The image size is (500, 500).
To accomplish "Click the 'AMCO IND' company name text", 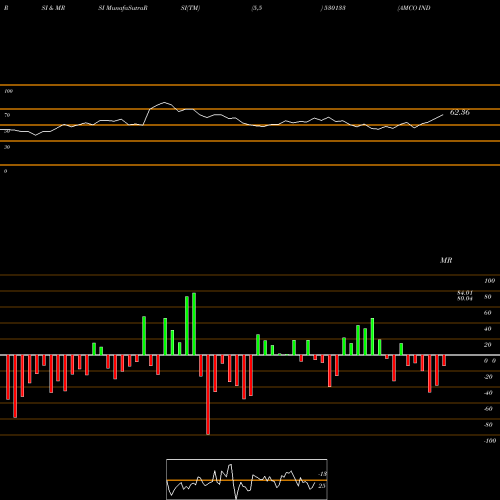I will tap(414, 8).
